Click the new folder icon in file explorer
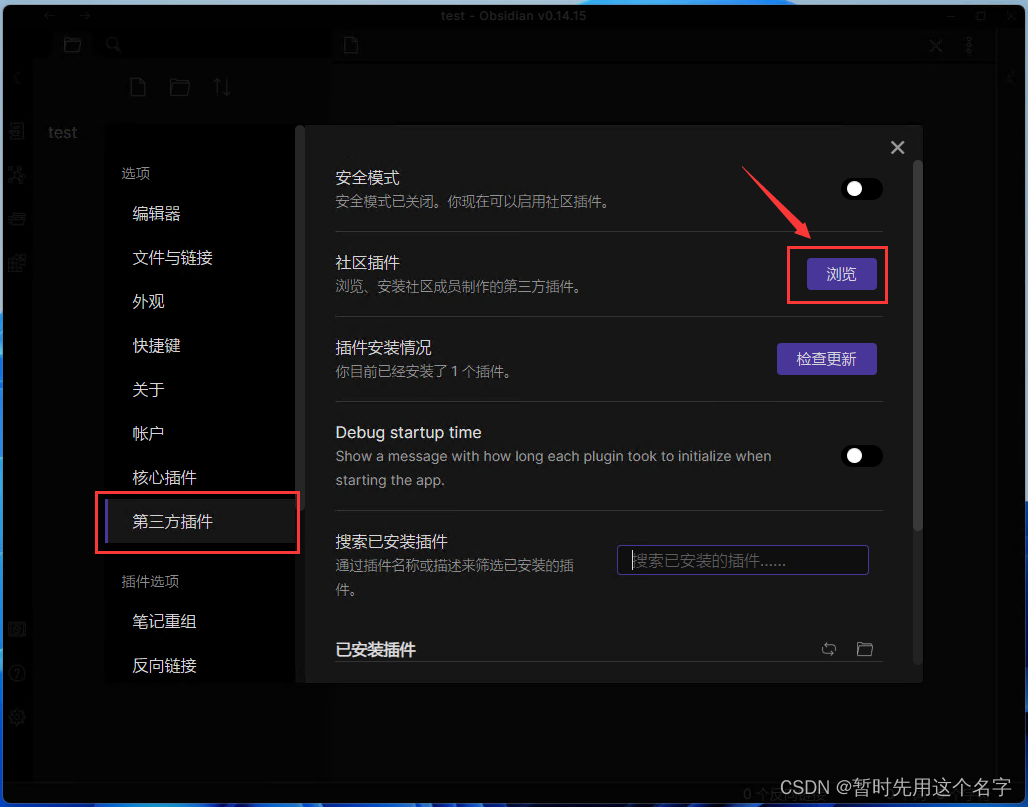 (180, 87)
